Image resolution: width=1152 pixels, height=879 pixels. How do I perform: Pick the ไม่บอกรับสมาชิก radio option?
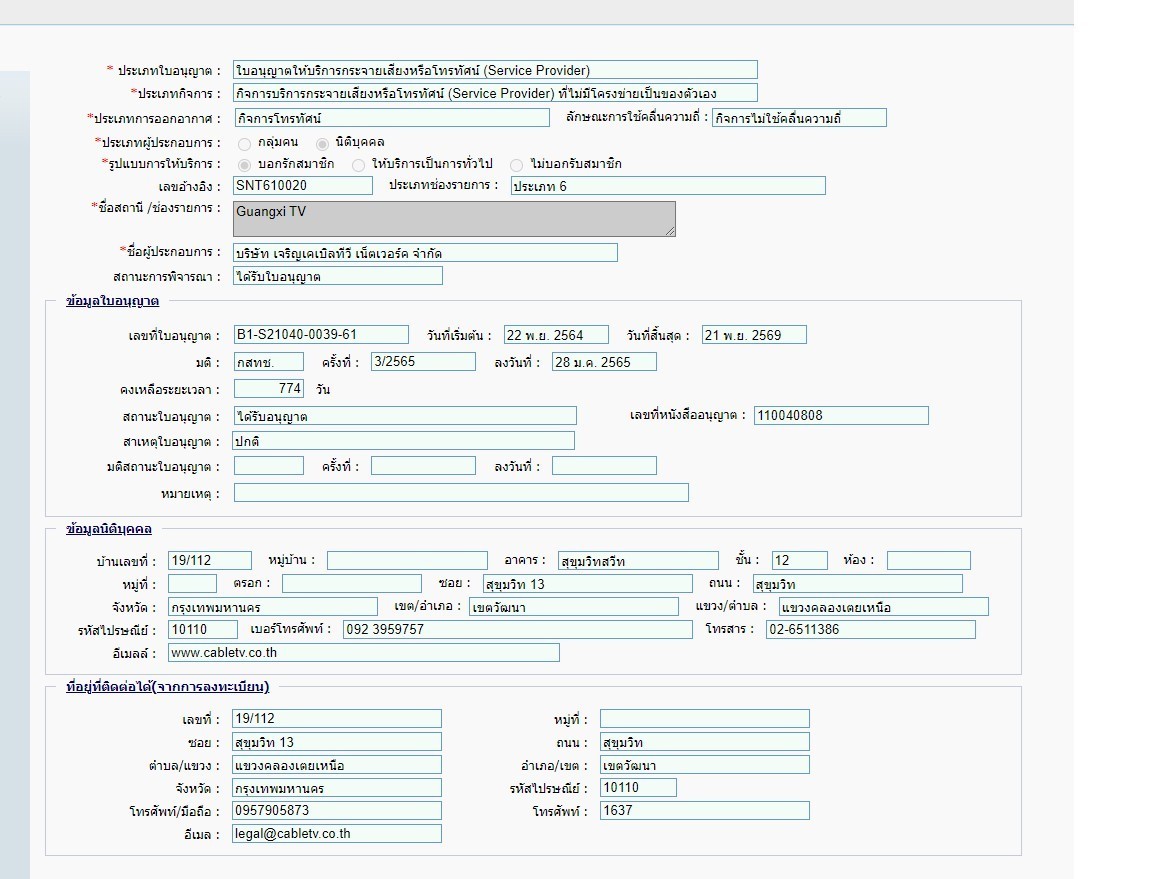click(x=517, y=164)
